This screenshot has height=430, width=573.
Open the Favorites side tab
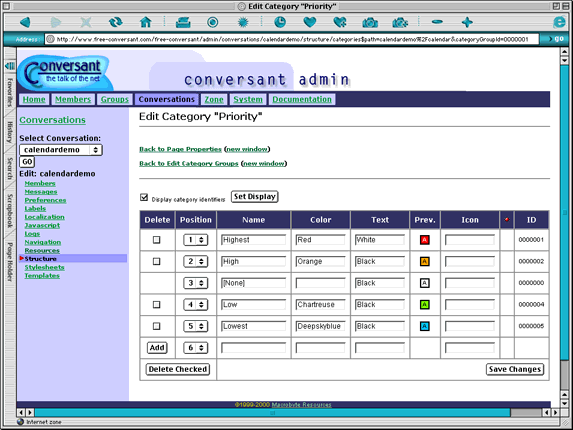point(10,93)
